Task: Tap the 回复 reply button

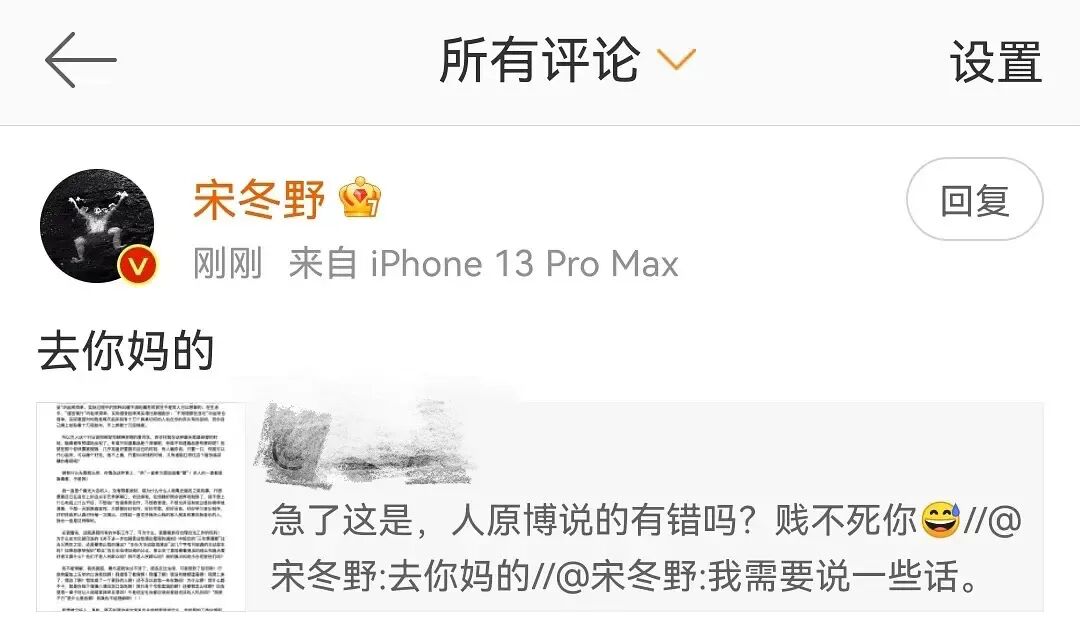Action: pyautogui.click(x=975, y=200)
